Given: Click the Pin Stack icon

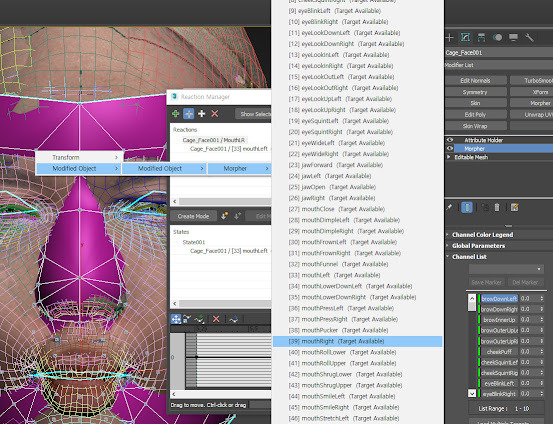Looking at the screenshot, I should tap(449, 207).
